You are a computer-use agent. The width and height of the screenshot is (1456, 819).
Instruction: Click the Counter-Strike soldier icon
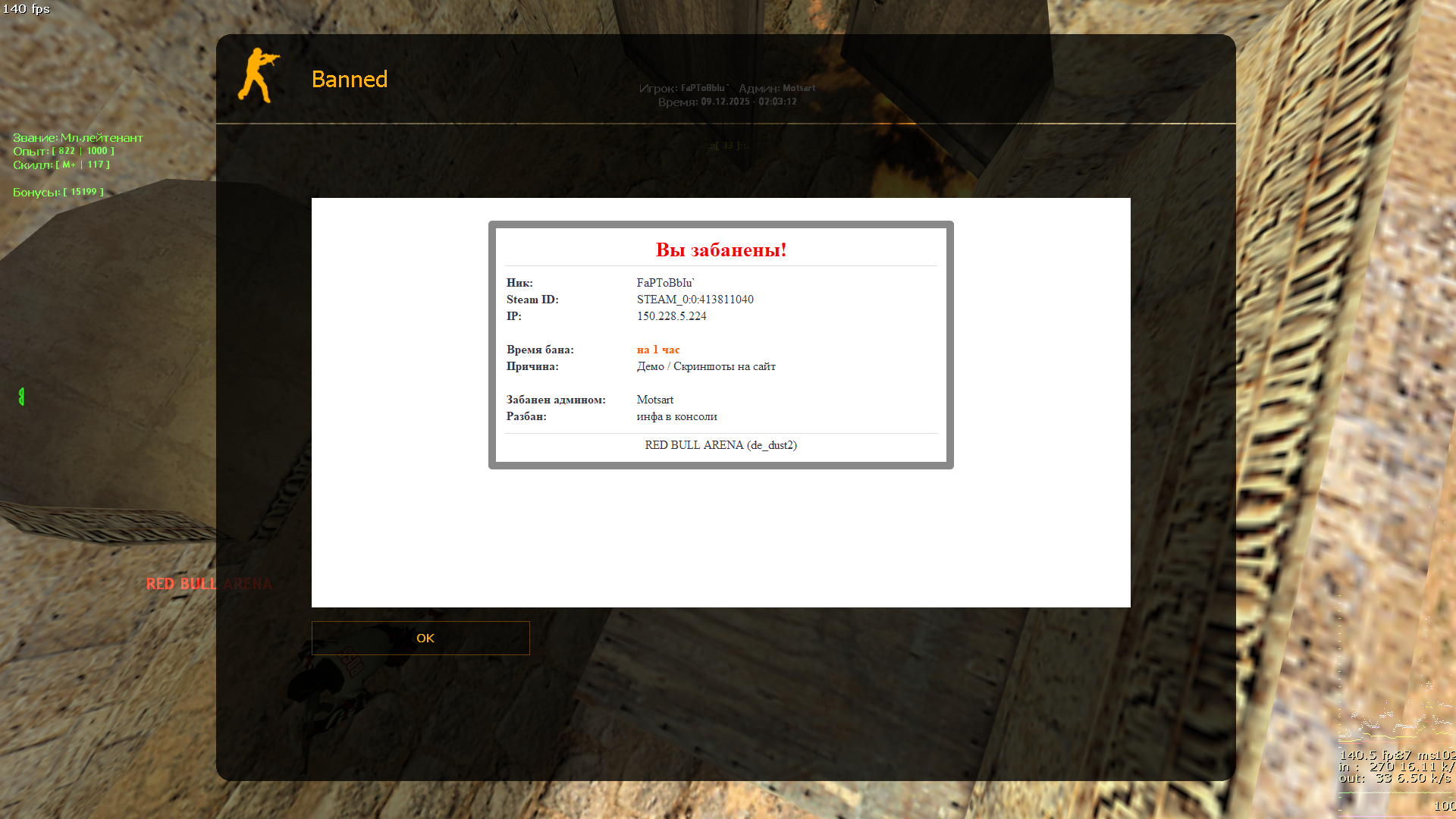coord(259,76)
